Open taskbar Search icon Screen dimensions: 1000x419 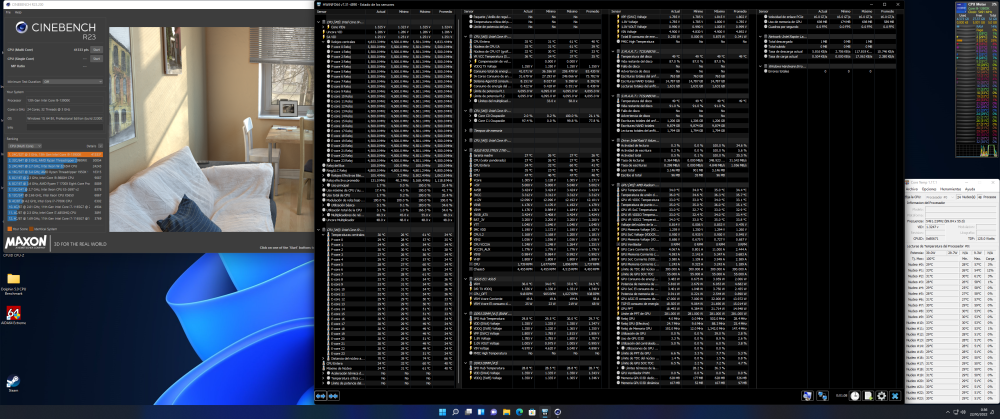[455, 412]
